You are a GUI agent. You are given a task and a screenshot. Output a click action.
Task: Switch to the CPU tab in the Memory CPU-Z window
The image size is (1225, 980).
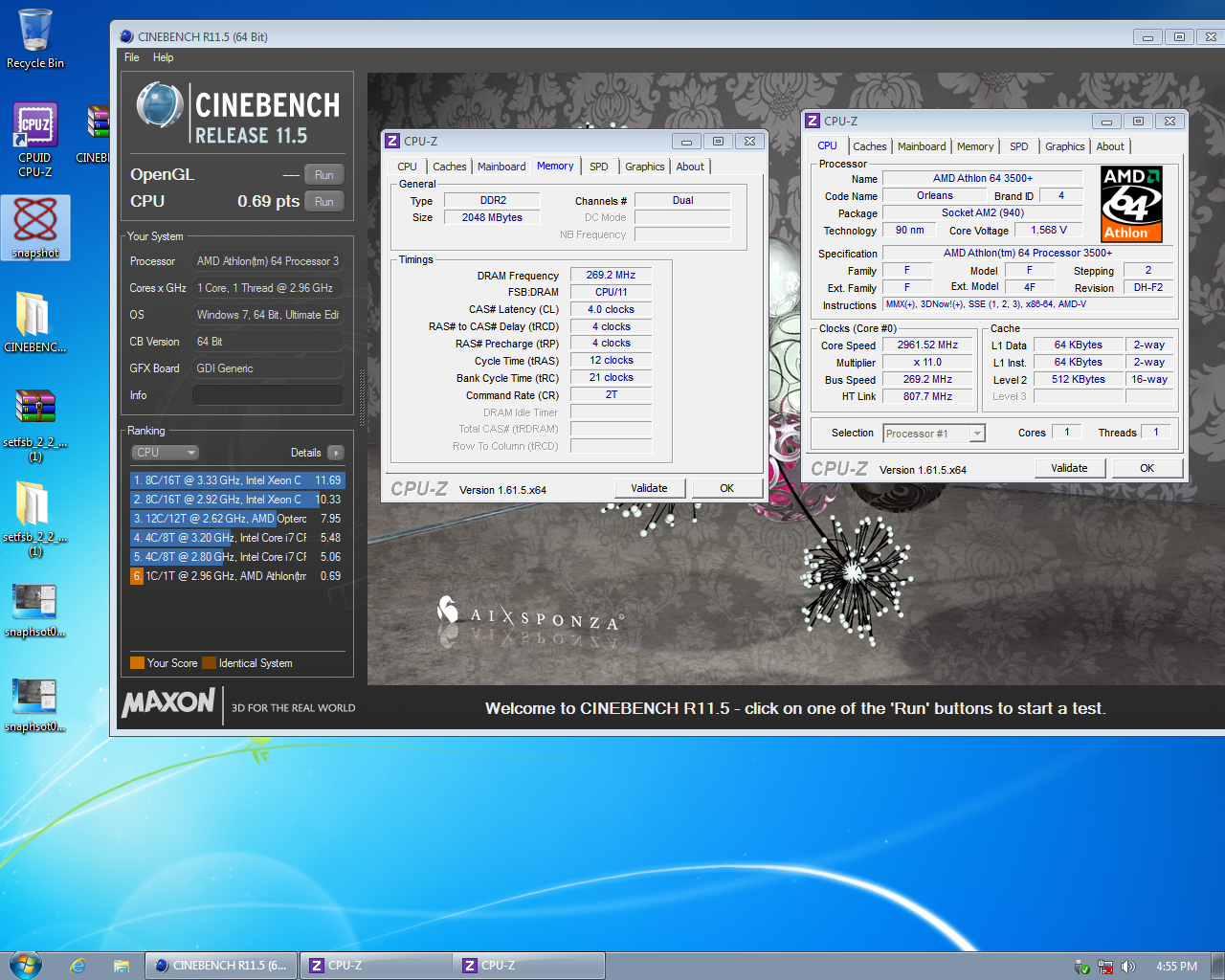tap(408, 167)
